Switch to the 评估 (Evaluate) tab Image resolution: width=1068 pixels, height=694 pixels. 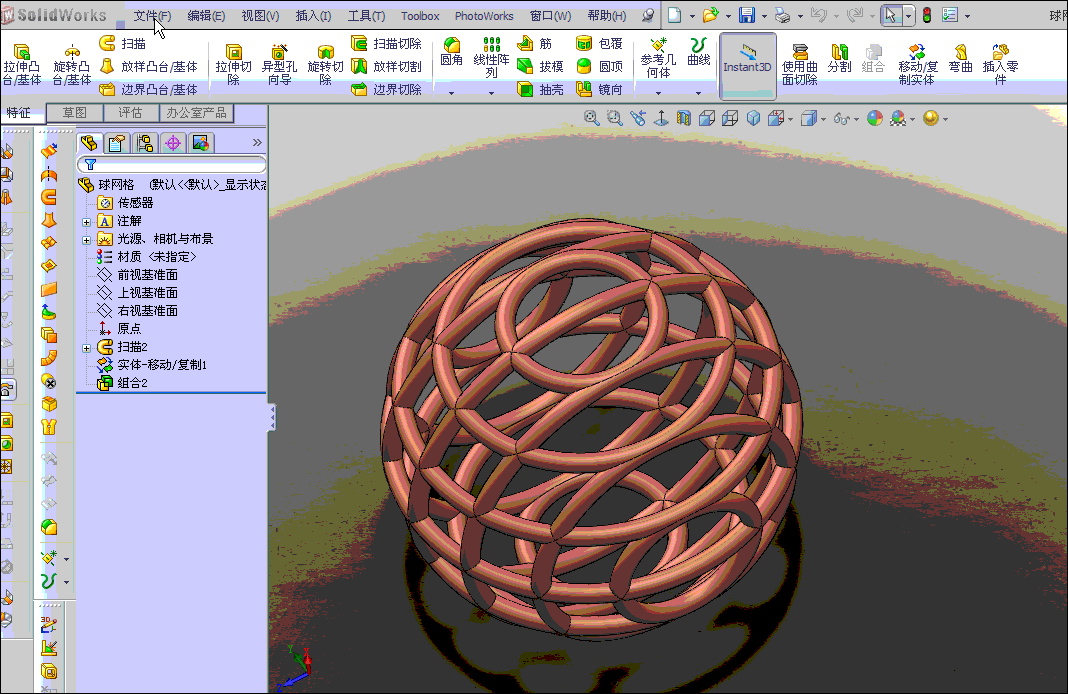[x=130, y=113]
